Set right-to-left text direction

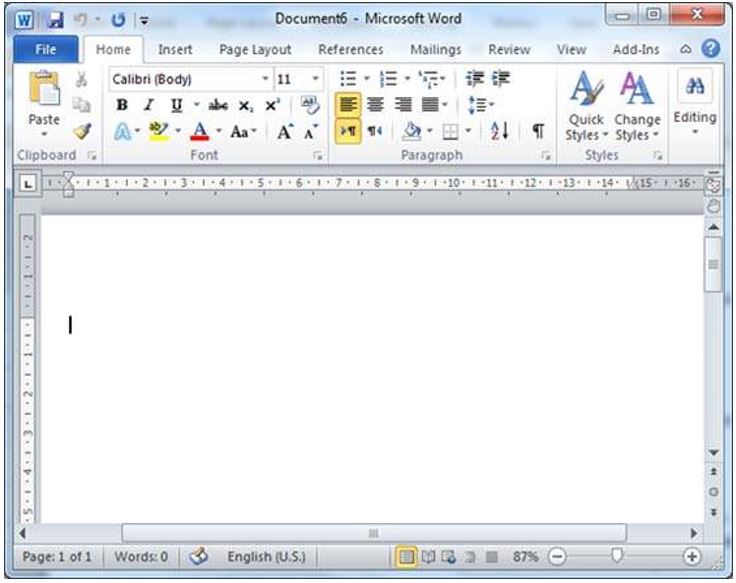[x=375, y=131]
